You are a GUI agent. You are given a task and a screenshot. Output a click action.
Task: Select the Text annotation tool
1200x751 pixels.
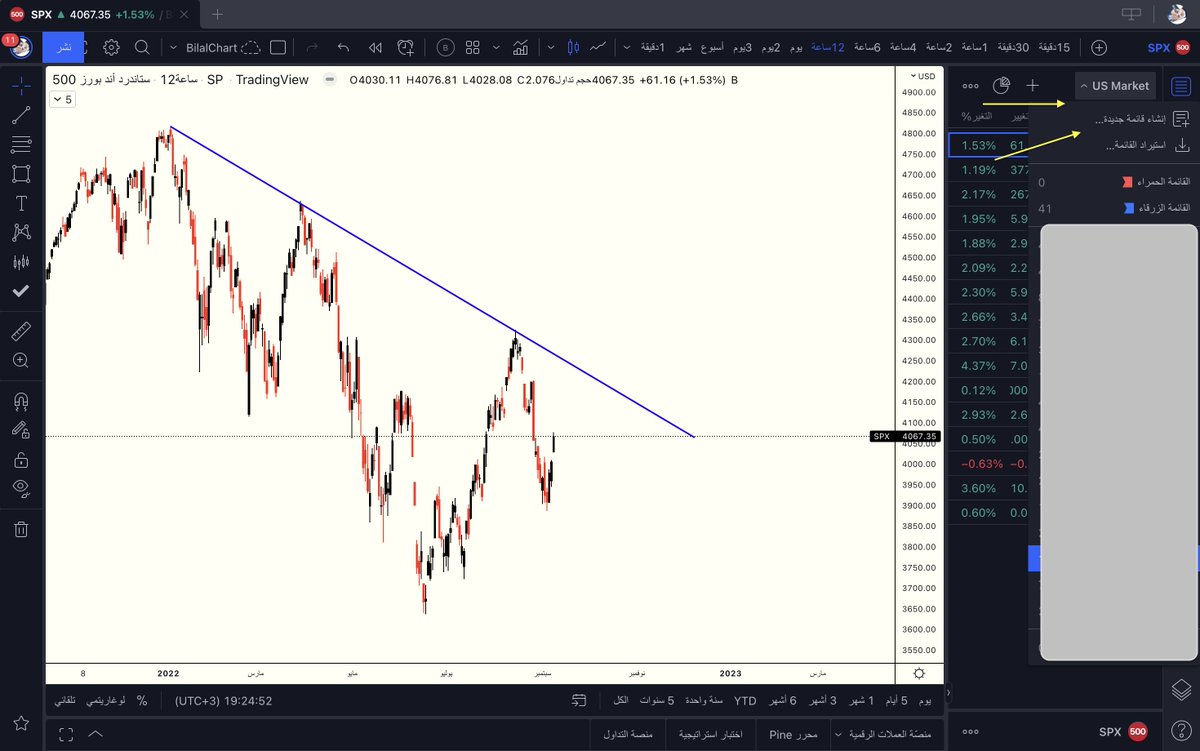(21, 203)
